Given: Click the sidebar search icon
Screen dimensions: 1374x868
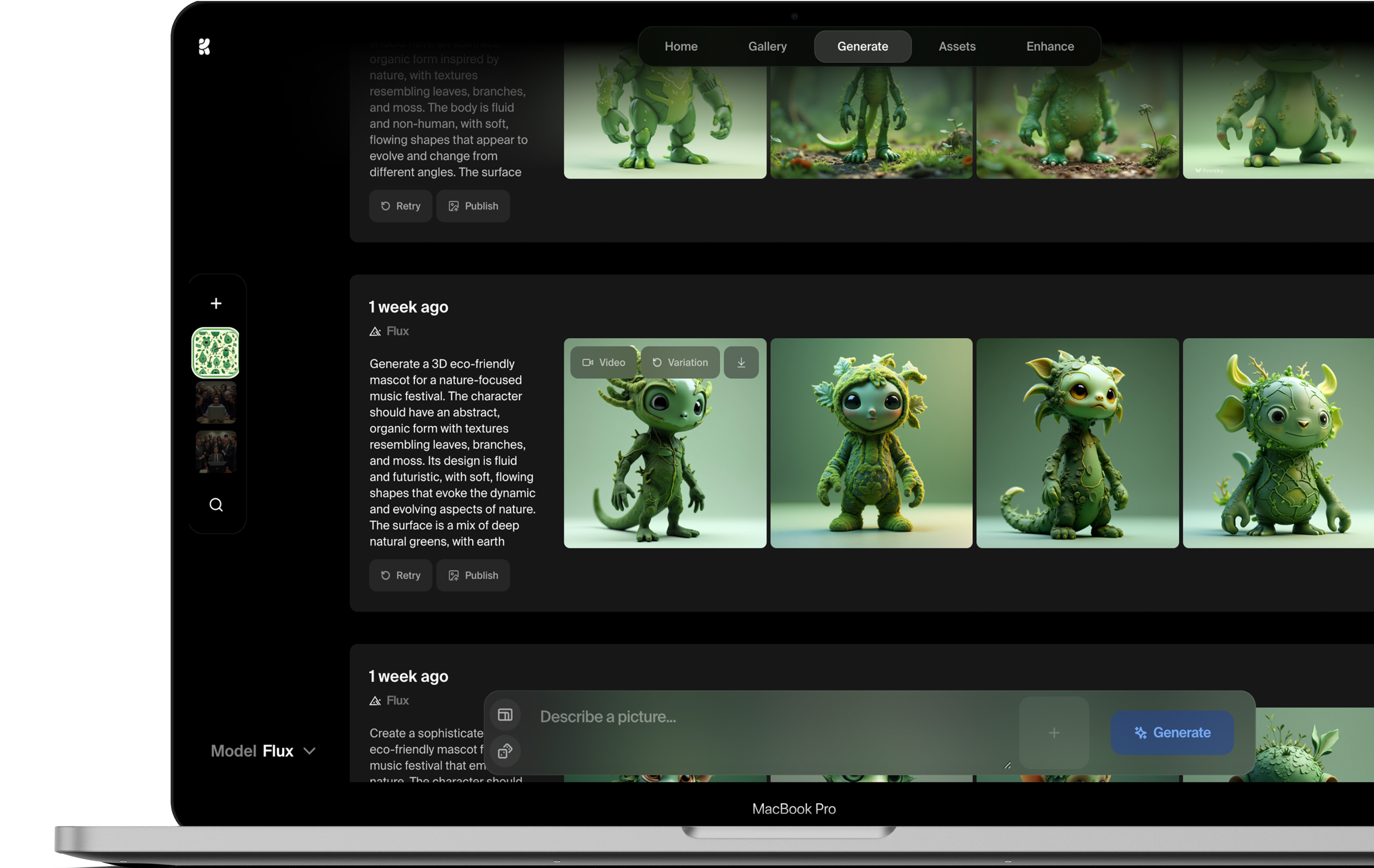Looking at the screenshot, I should click(216, 505).
